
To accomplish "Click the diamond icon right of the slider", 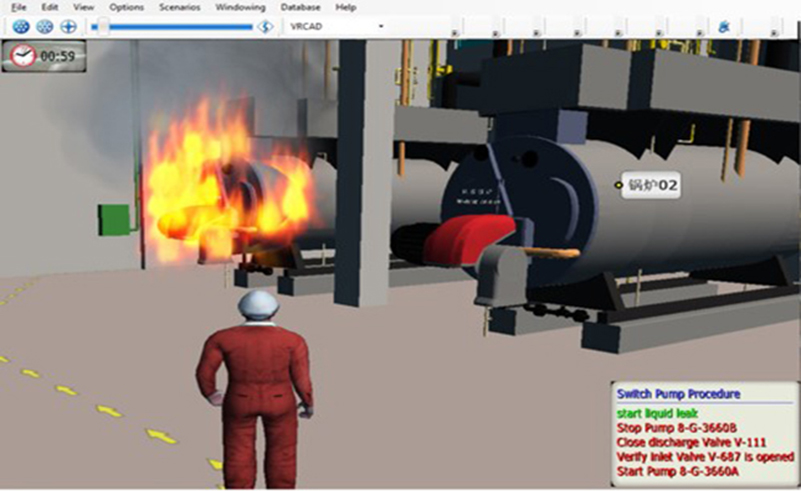I will 265,26.
